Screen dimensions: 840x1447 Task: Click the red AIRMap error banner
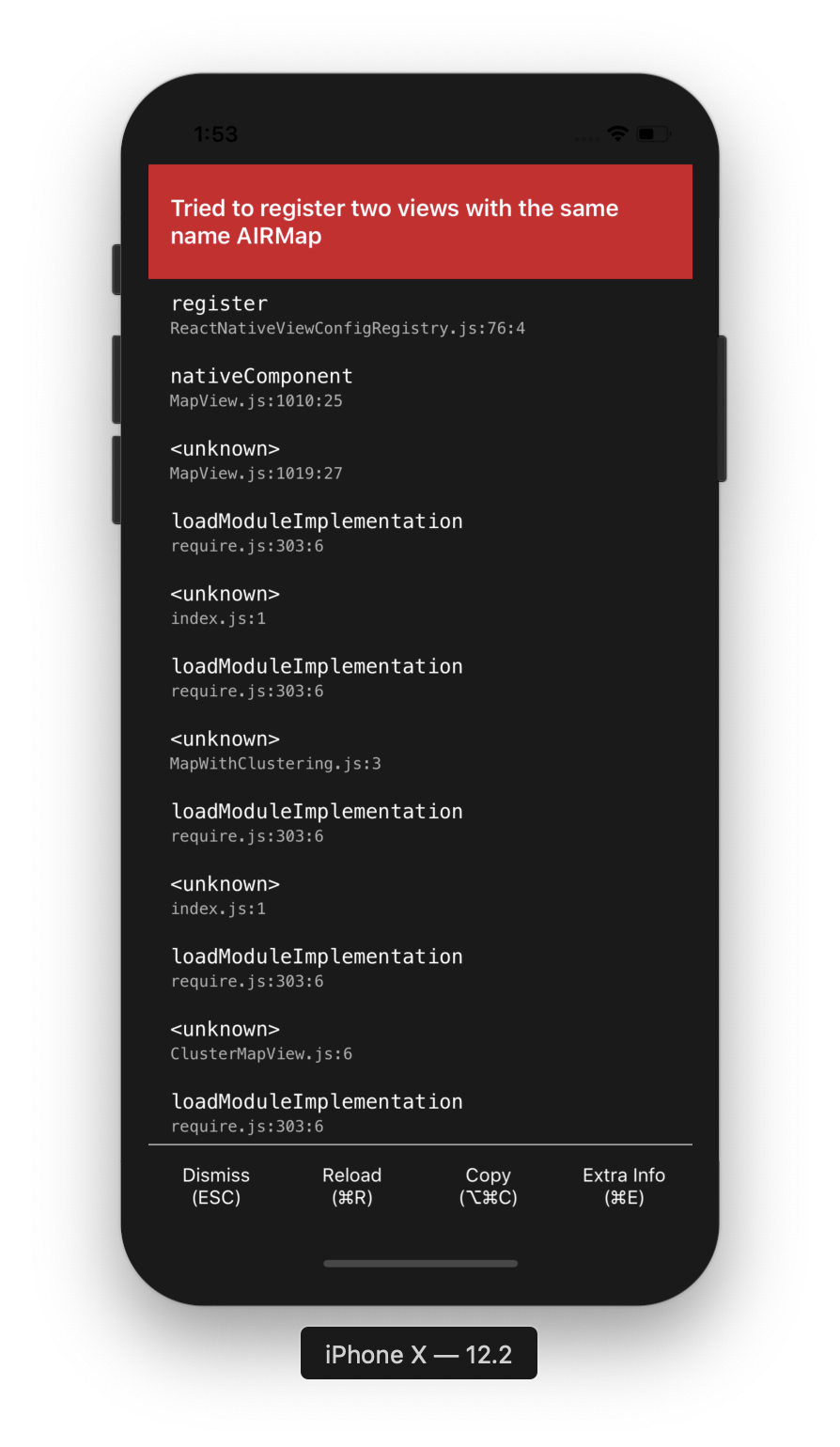(x=420, y=222)
